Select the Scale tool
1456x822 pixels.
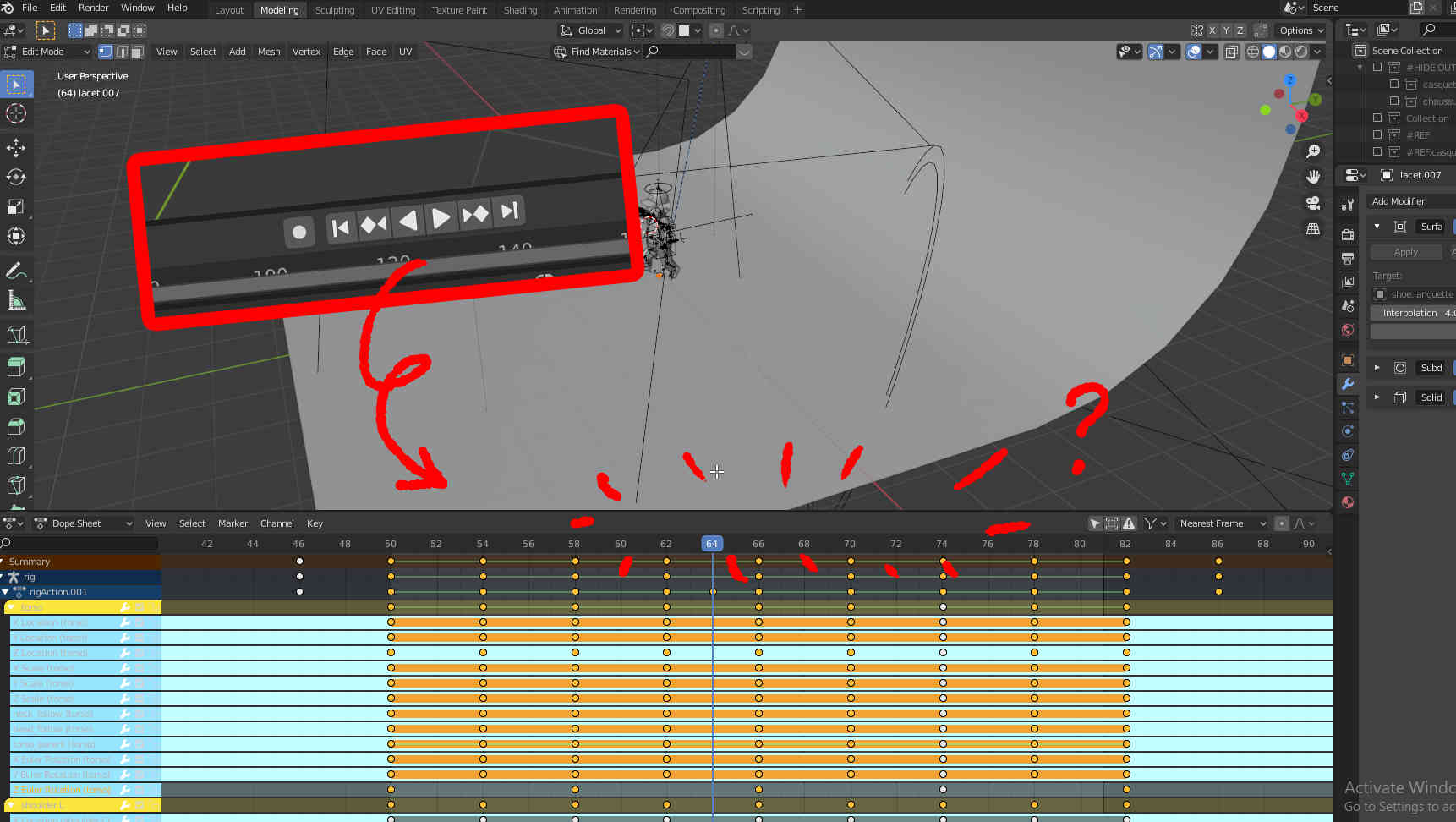(x=17, y=206)
